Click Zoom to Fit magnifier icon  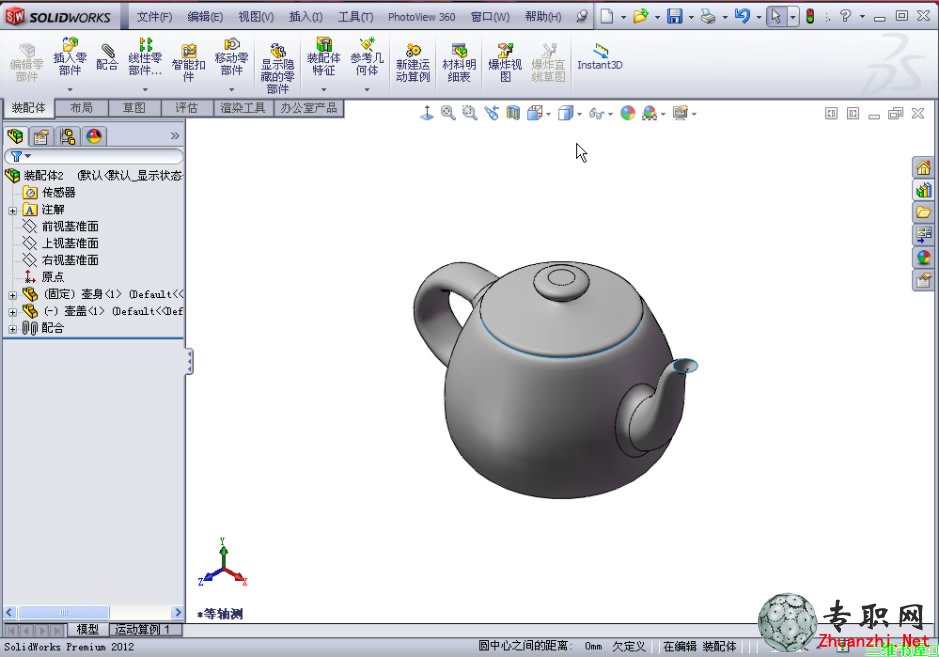(x=448, y=113)
